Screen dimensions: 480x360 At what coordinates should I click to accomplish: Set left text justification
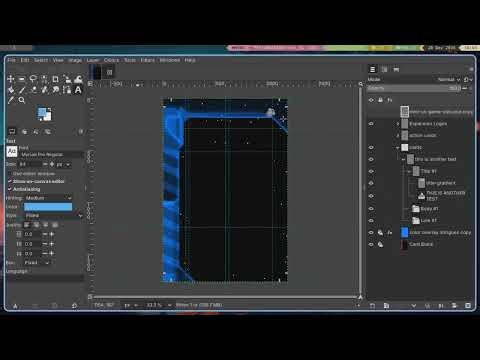click(27, 225)
